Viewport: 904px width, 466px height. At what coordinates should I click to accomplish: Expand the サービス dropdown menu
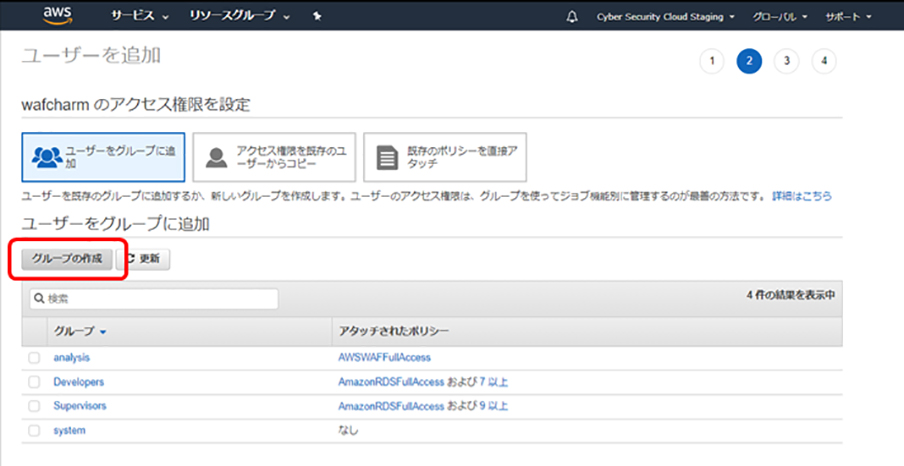pyautogui.click(x=139, y=17)
